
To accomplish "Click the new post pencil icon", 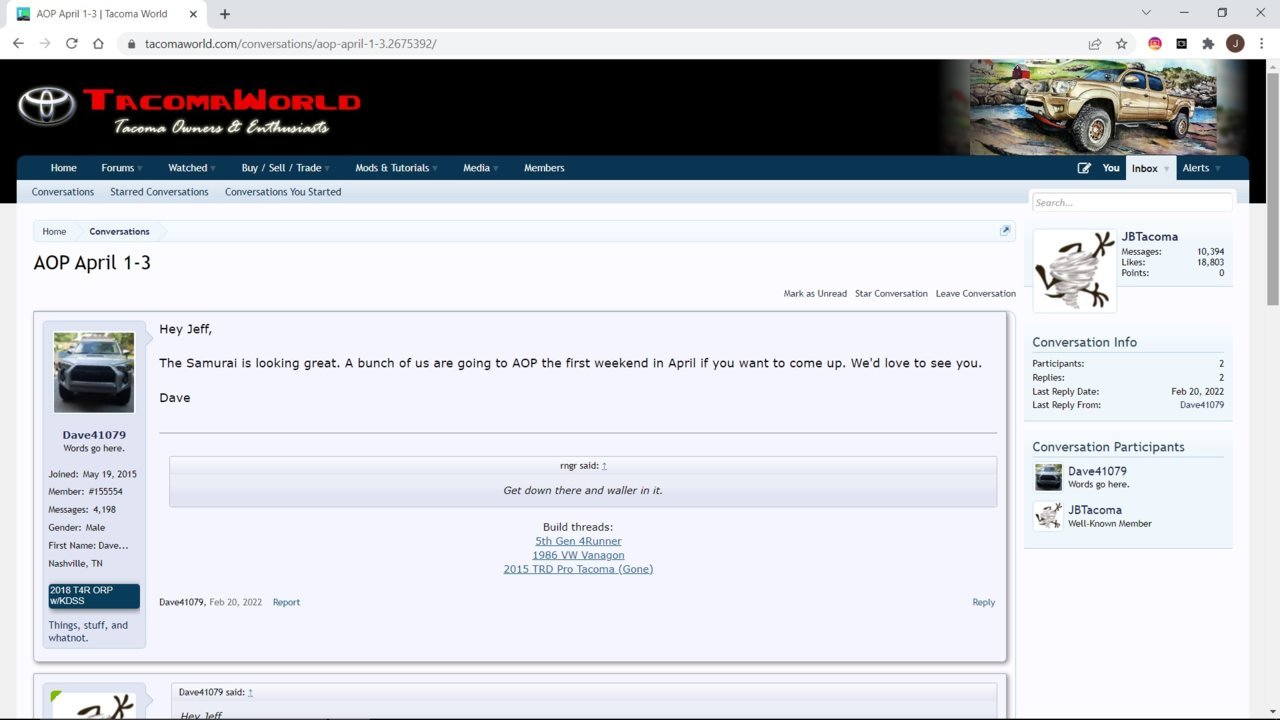I will click(1084, 168).
